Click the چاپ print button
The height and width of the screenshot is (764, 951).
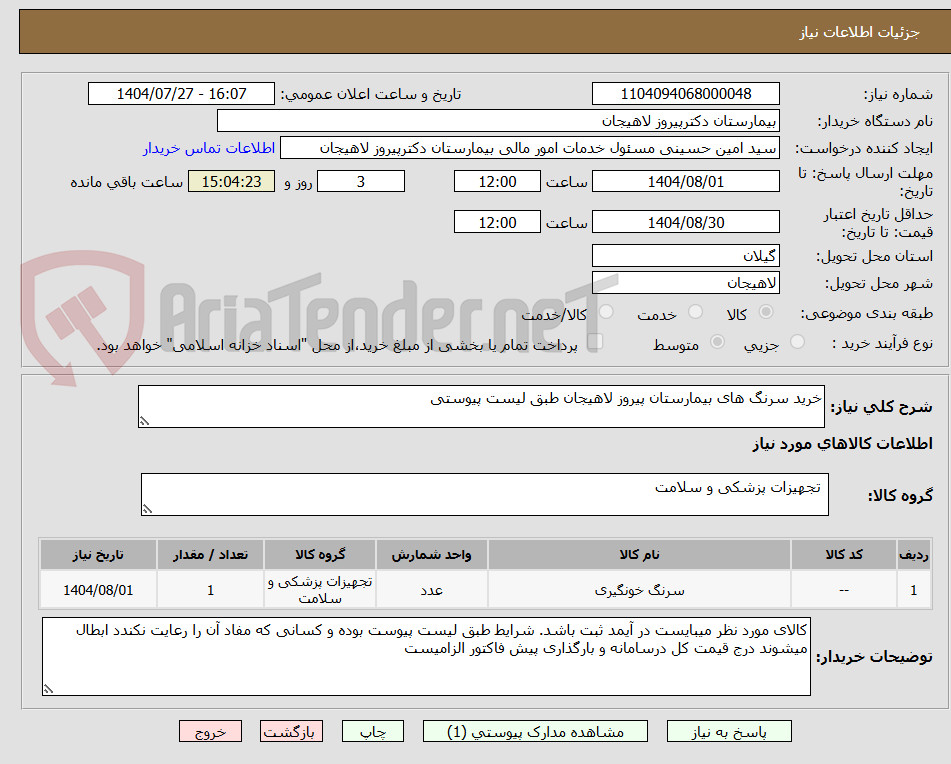point(372,731)
